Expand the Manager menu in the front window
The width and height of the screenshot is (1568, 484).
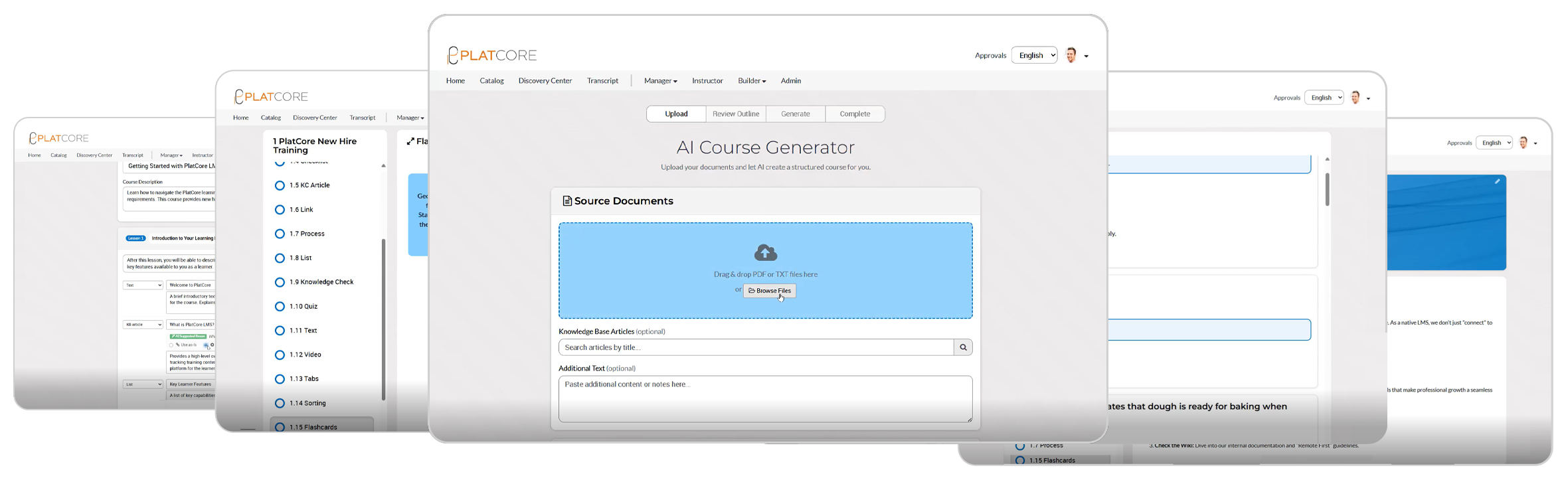[660, 81]
